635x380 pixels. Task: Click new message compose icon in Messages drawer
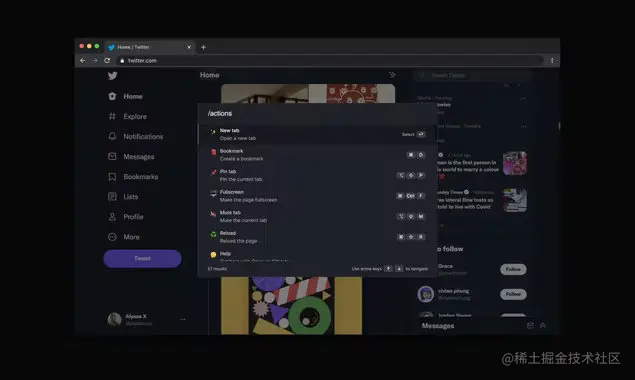point(530,325)
